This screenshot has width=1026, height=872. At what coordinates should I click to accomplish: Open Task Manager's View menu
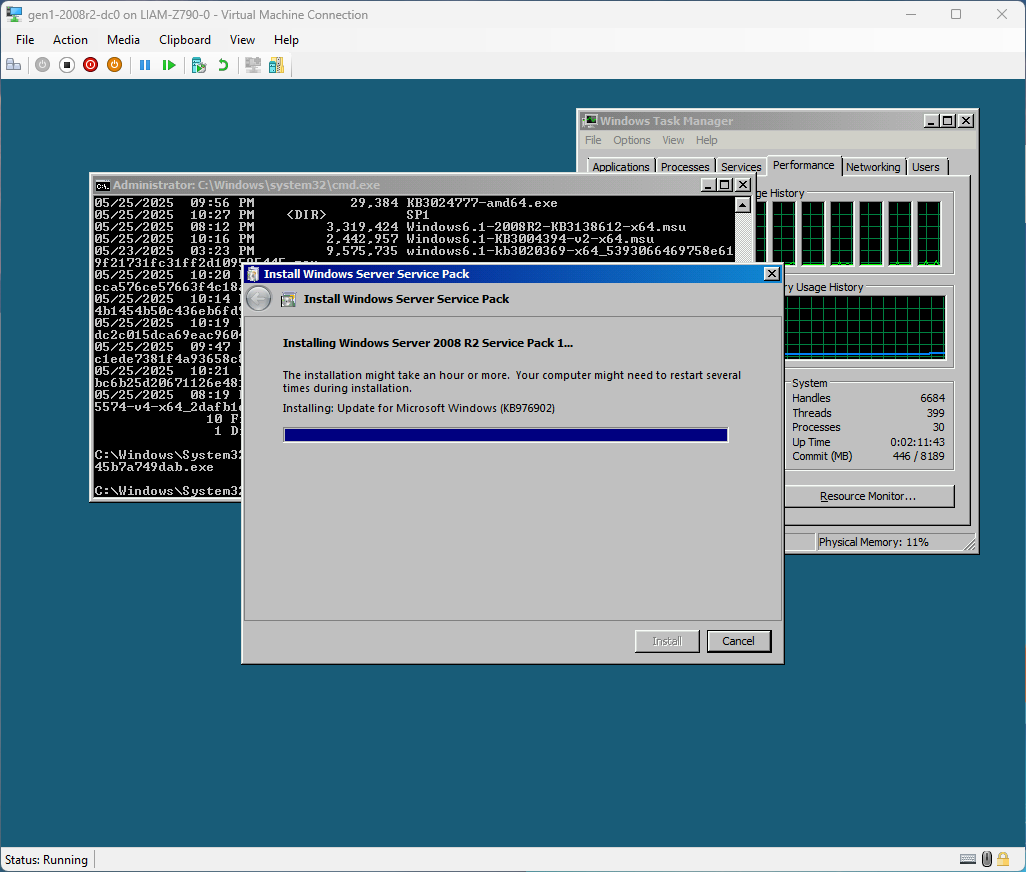click(x=673, y=140)
